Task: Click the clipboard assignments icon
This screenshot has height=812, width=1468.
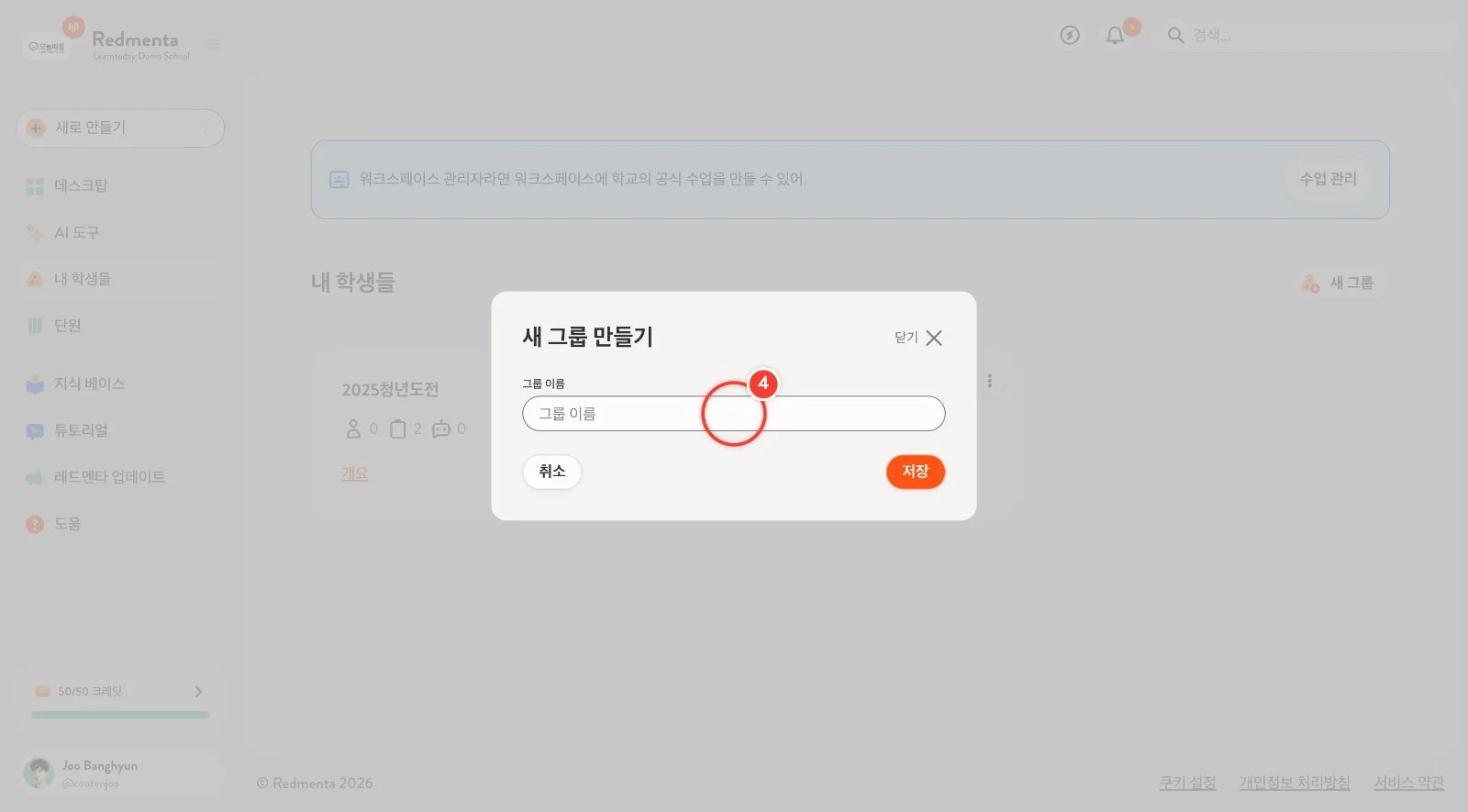Action: pos(397,428)
